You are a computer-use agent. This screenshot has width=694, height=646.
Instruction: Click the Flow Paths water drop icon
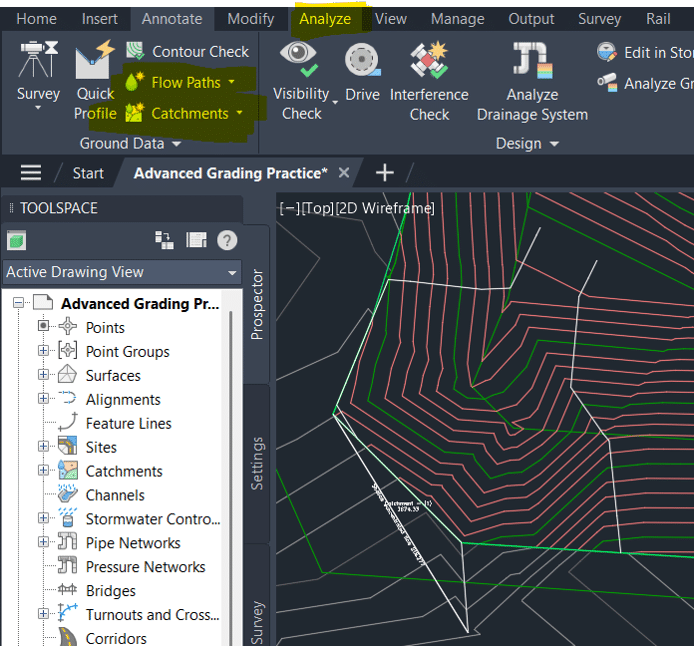point(135,81)
